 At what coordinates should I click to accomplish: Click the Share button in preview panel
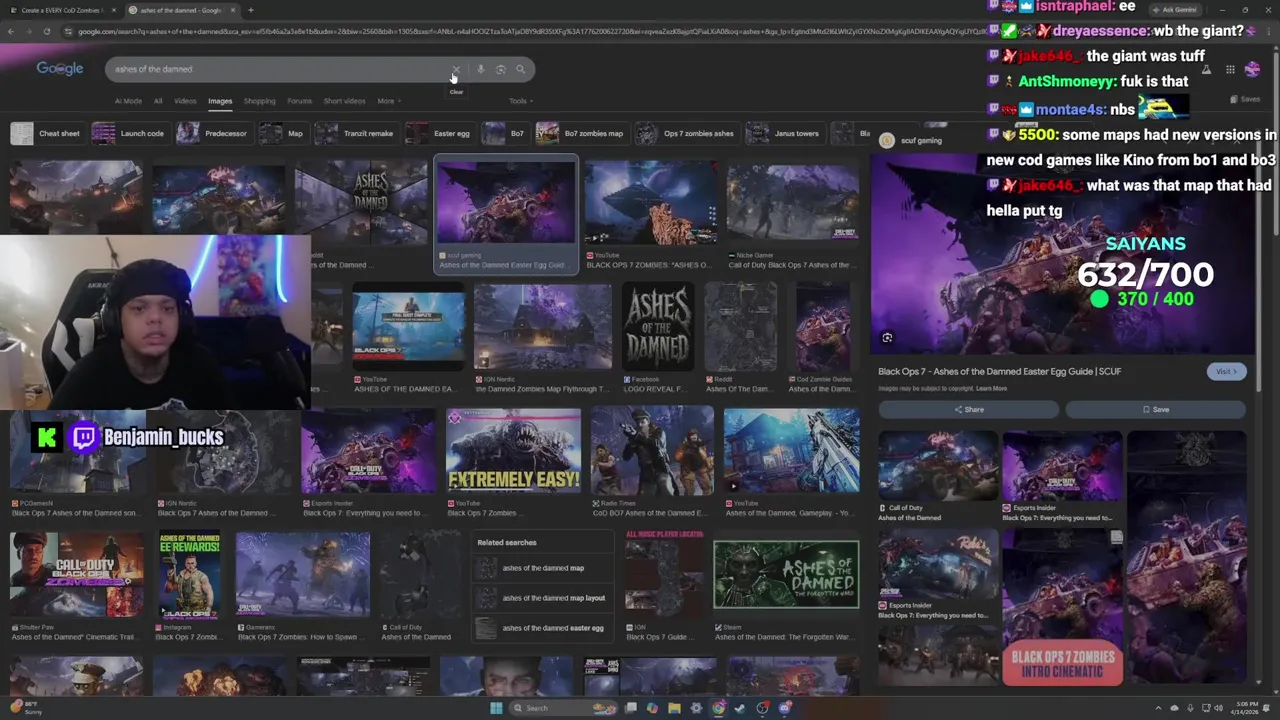click(x=969, y=409)
